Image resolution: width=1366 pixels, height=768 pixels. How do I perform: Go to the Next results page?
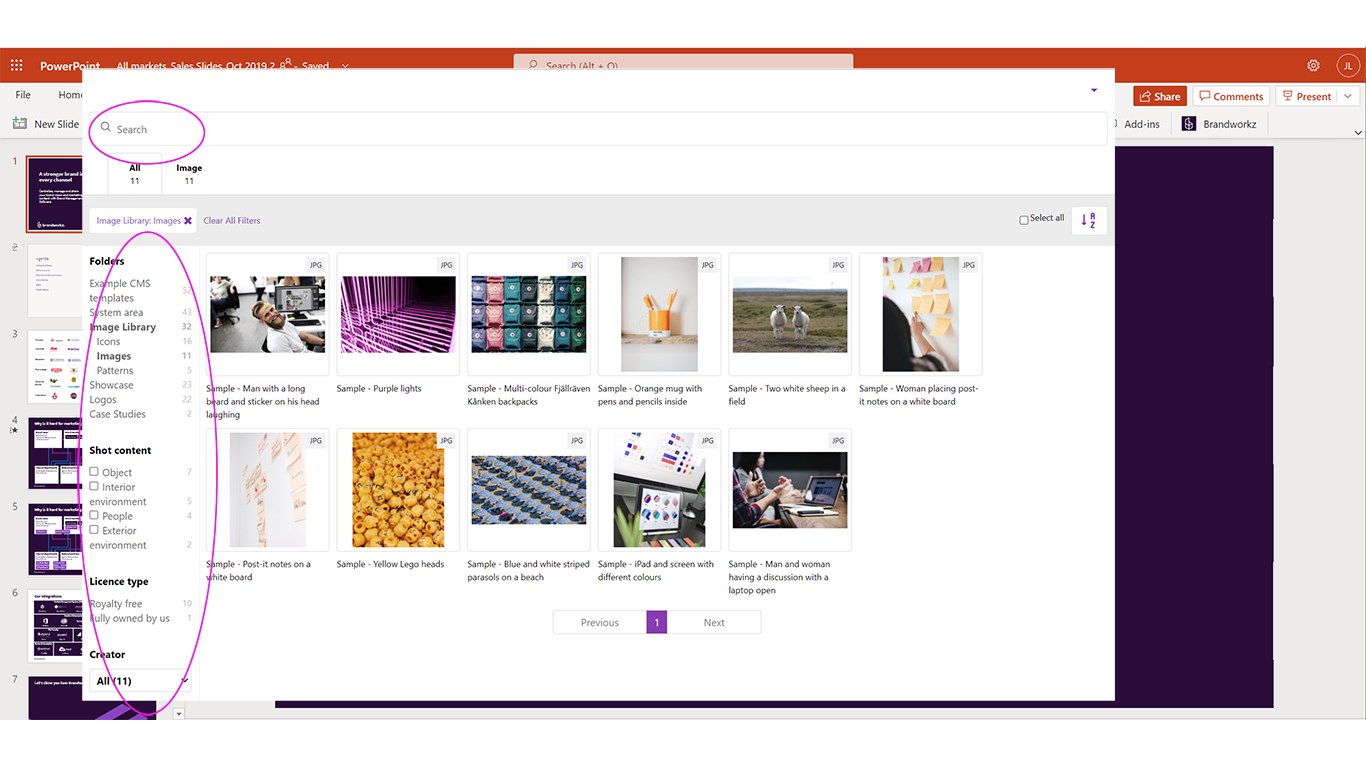click(x=714, y=622)
